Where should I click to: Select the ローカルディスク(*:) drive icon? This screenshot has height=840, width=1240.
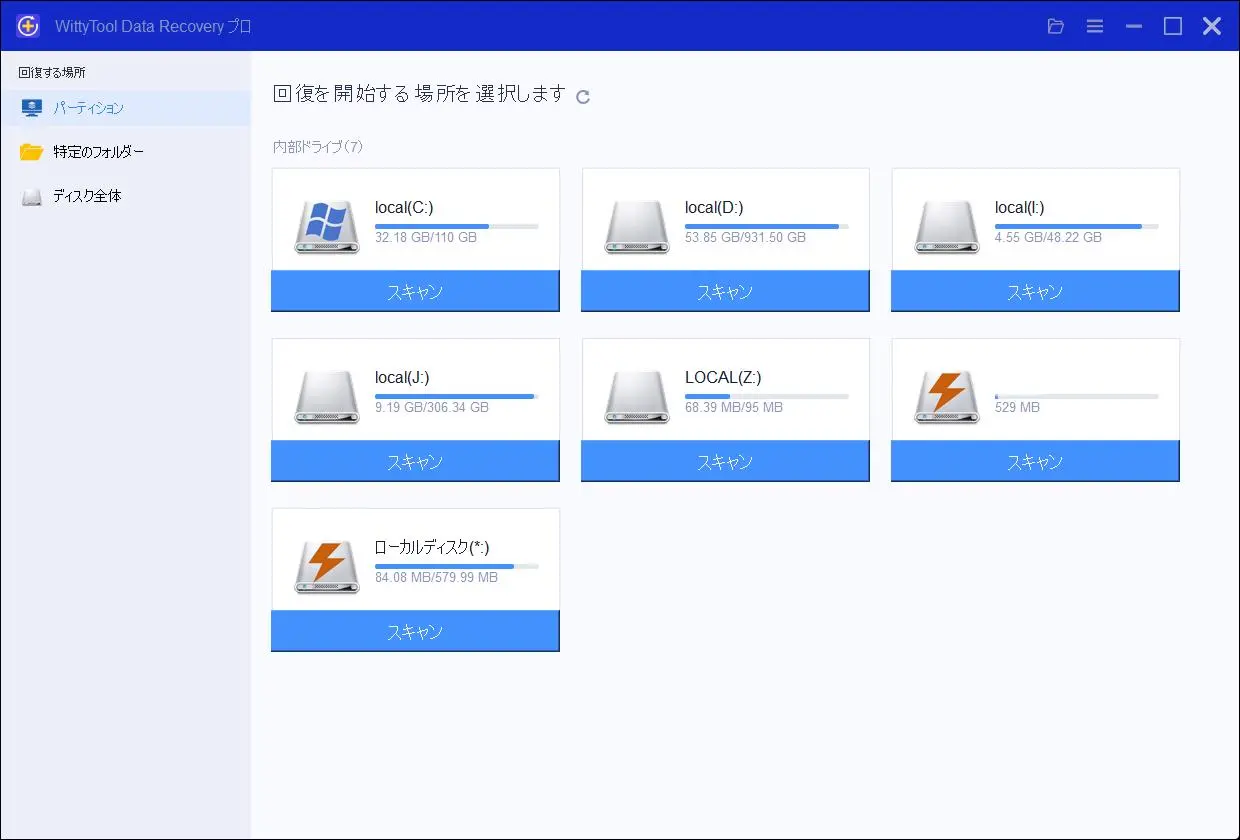coord(325,565)
